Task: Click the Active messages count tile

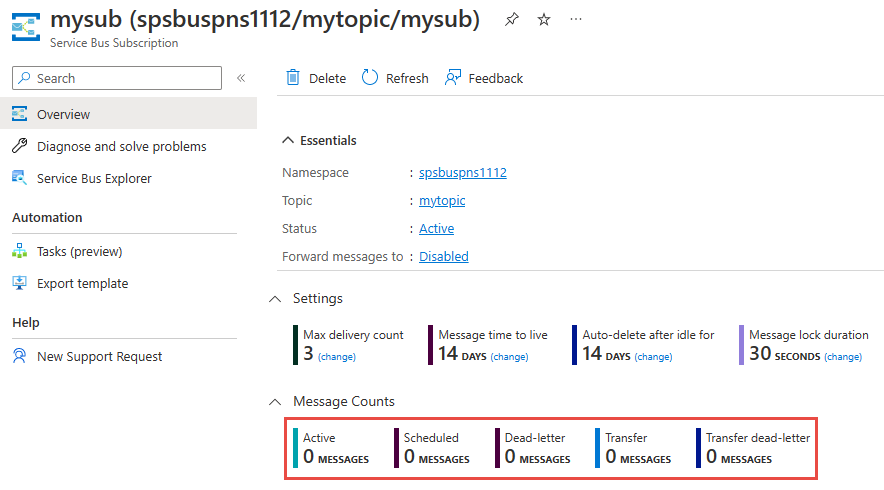Action: point(335,448)
